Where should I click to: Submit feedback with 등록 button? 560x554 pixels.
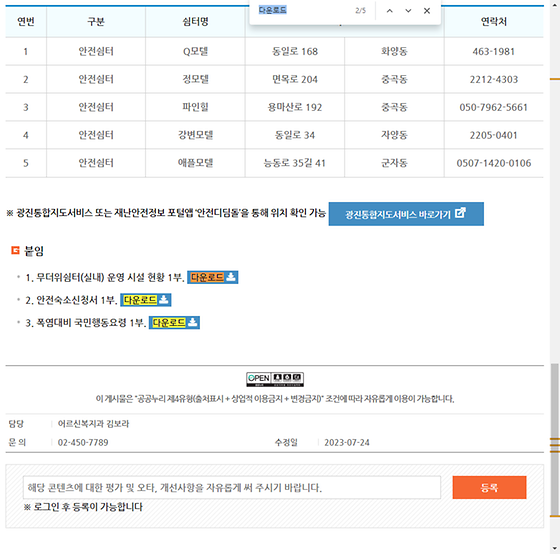[489, 487]
